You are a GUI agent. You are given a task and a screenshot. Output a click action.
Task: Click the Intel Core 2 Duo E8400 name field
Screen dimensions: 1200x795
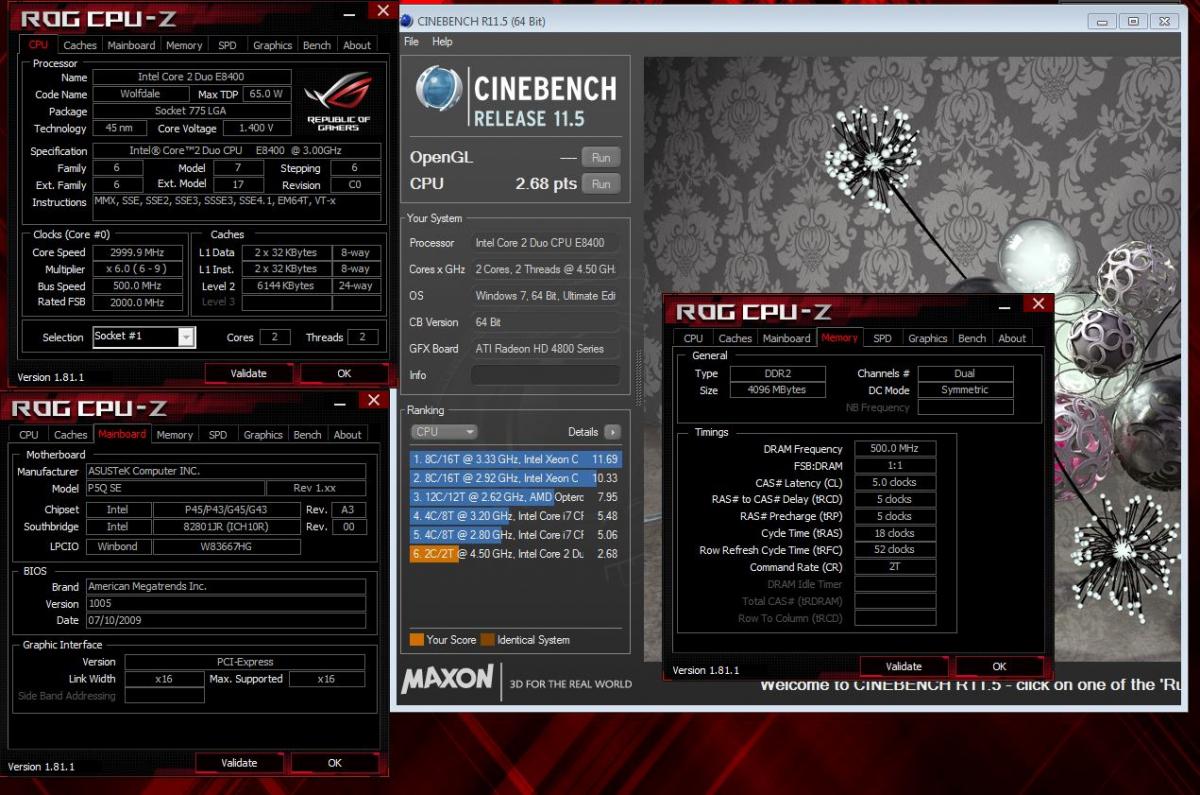[192, 77]
